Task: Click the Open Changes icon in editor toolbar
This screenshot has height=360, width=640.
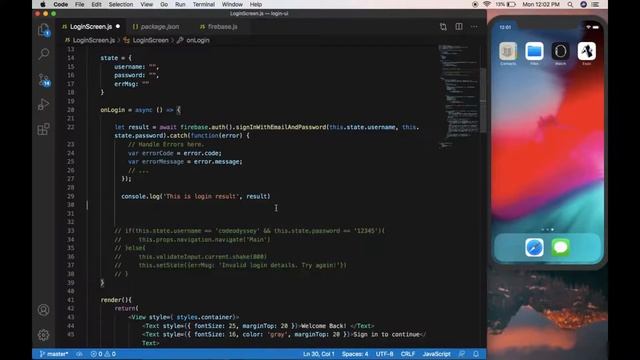Action: [x=443, y=27]
